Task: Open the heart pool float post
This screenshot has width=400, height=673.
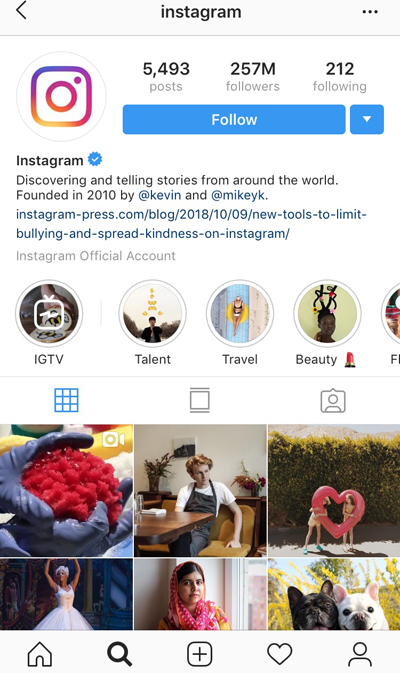Action: [x=334, y=490]
